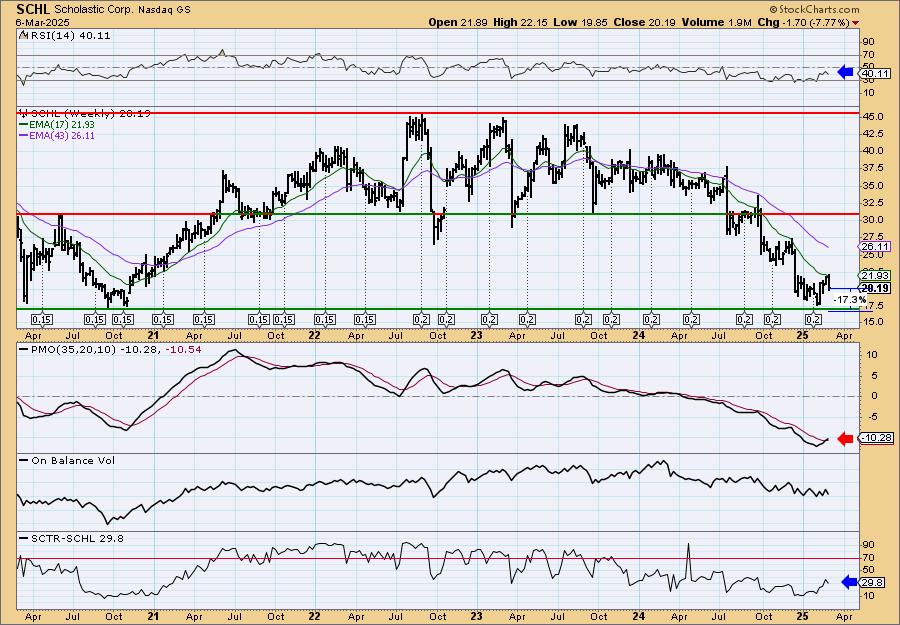This screenshot has height=625, width=900.
Task: Click the 37.5 price axis label
Action: click(x=873, y=168)
